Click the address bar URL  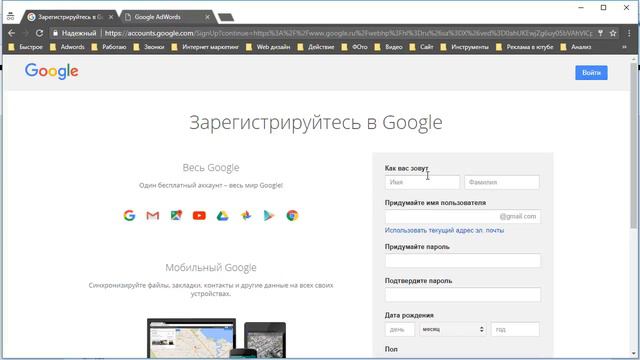(348, 33)
